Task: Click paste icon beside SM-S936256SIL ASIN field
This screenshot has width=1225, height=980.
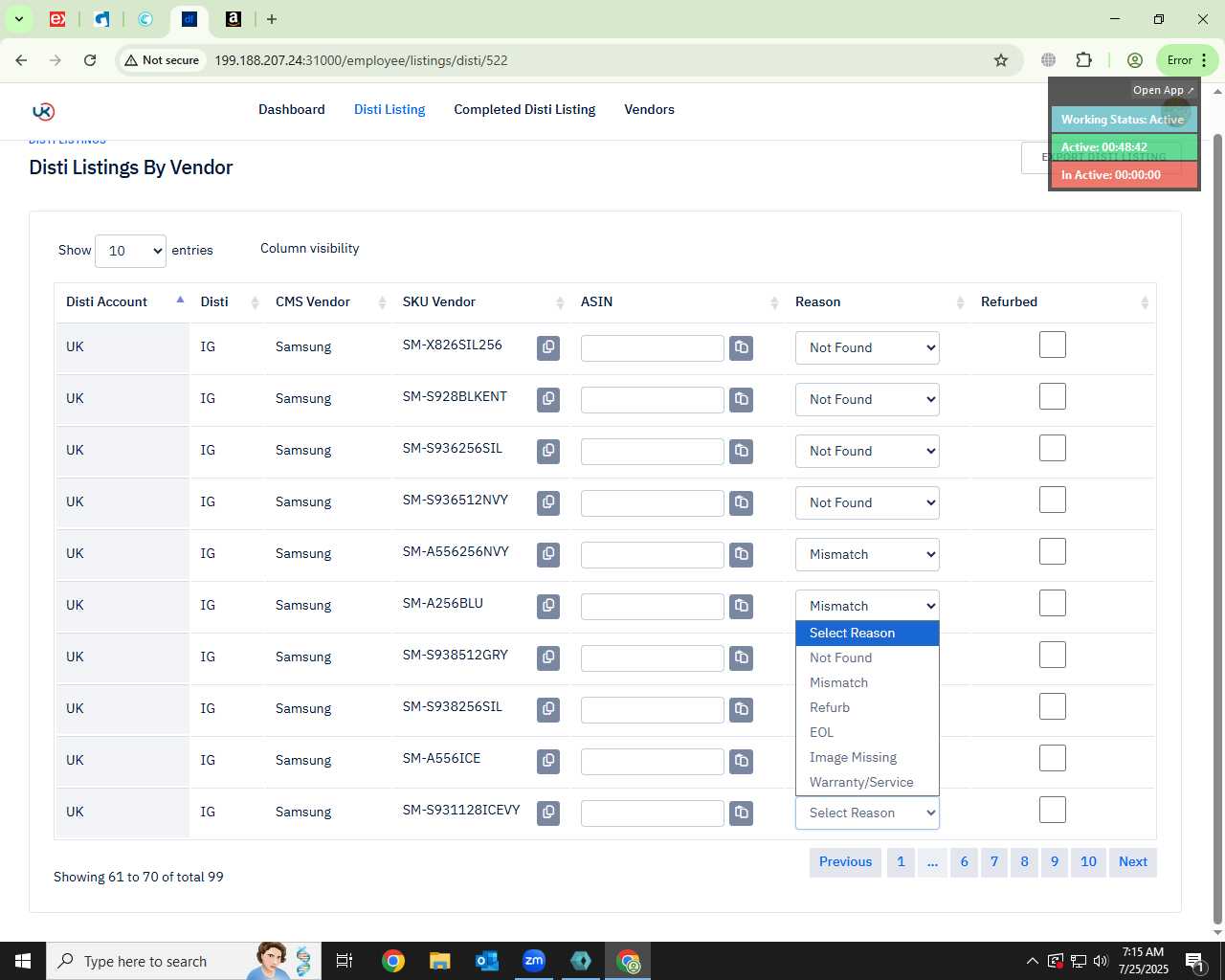Action: 742,451
